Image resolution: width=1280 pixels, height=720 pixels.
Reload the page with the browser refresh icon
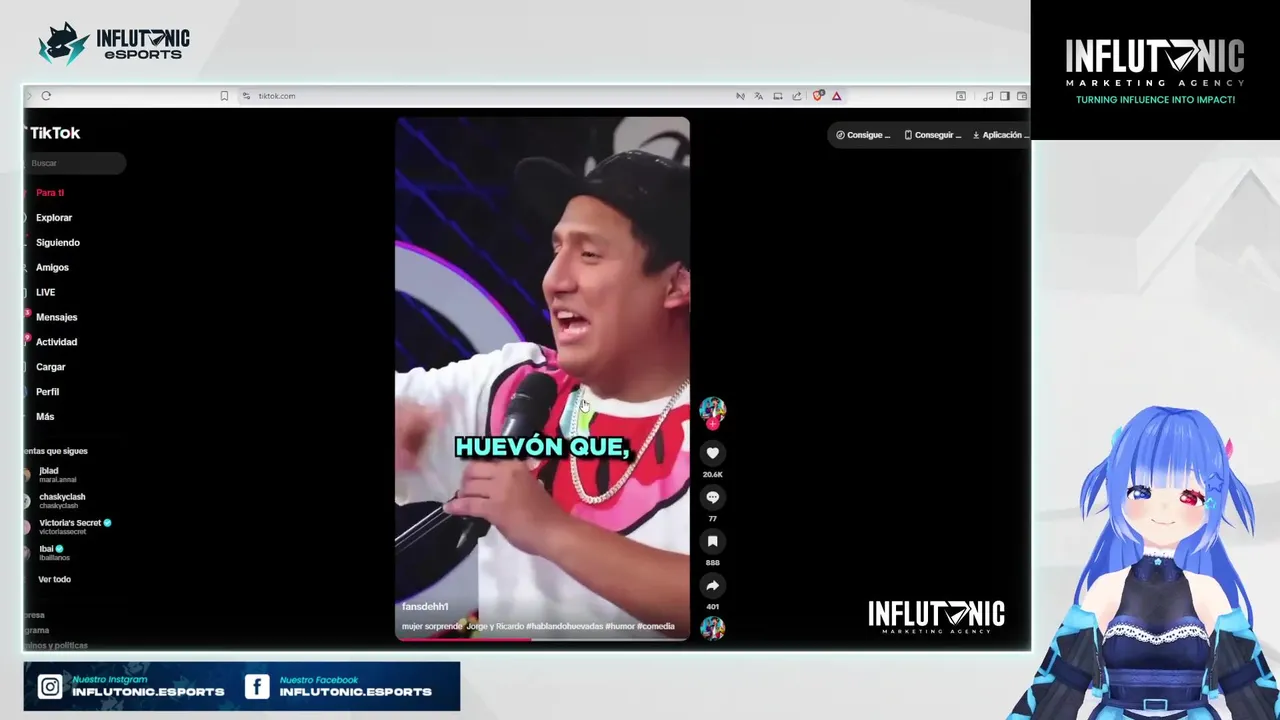(x=46, y=96)
